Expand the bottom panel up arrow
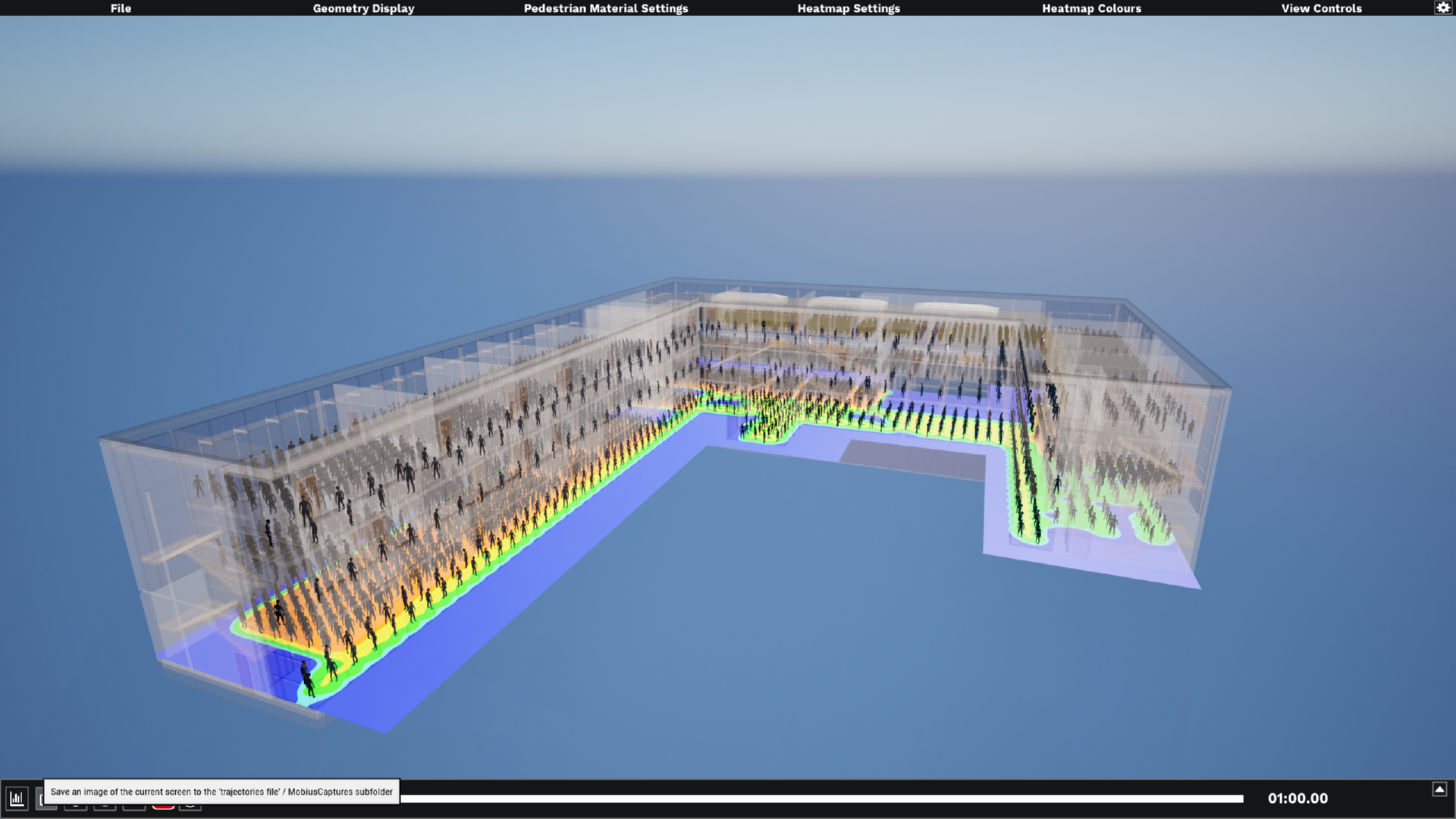This screenshot has height=819, width=1456. (1439, 789)
